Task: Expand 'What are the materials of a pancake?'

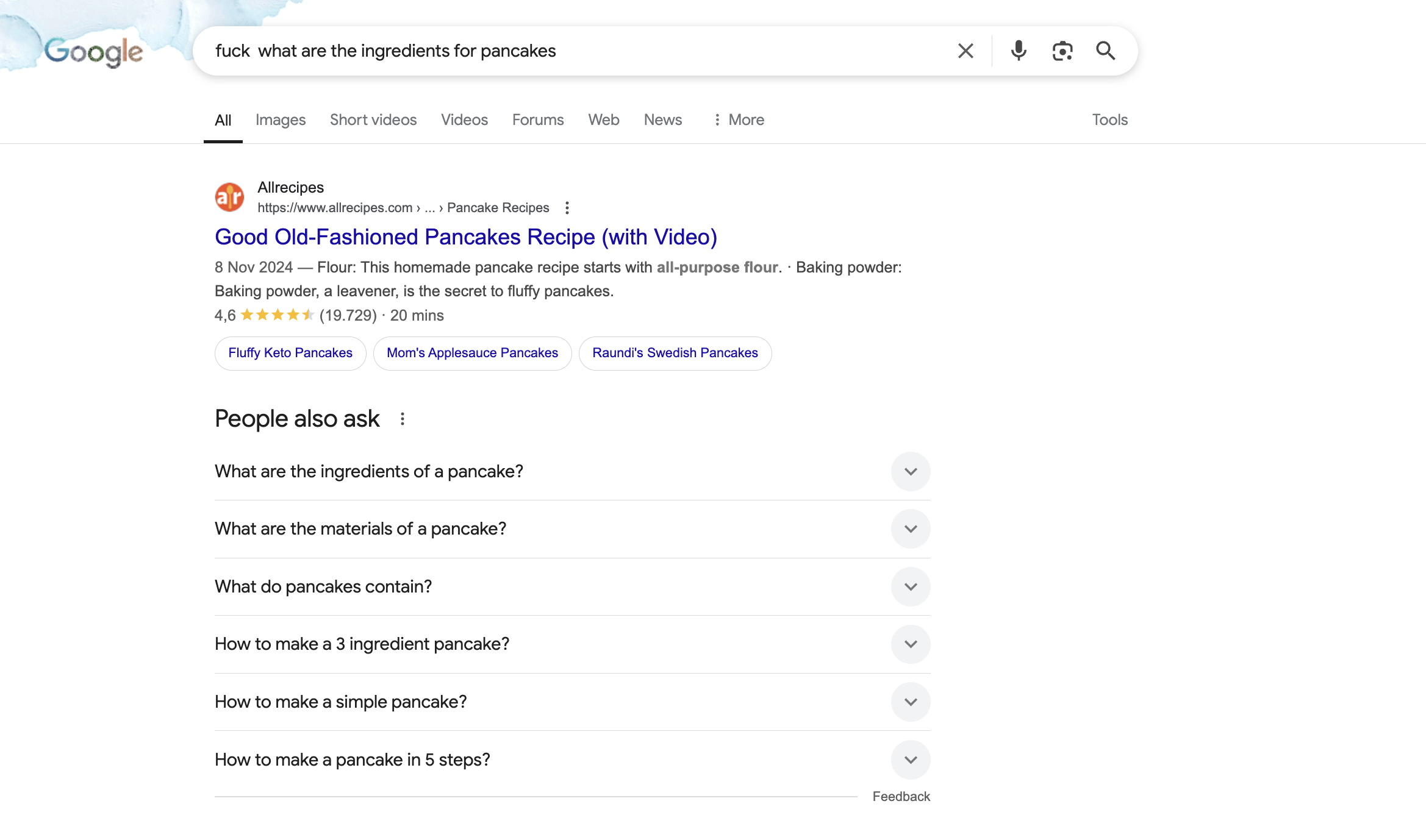Action: [572, 529]
